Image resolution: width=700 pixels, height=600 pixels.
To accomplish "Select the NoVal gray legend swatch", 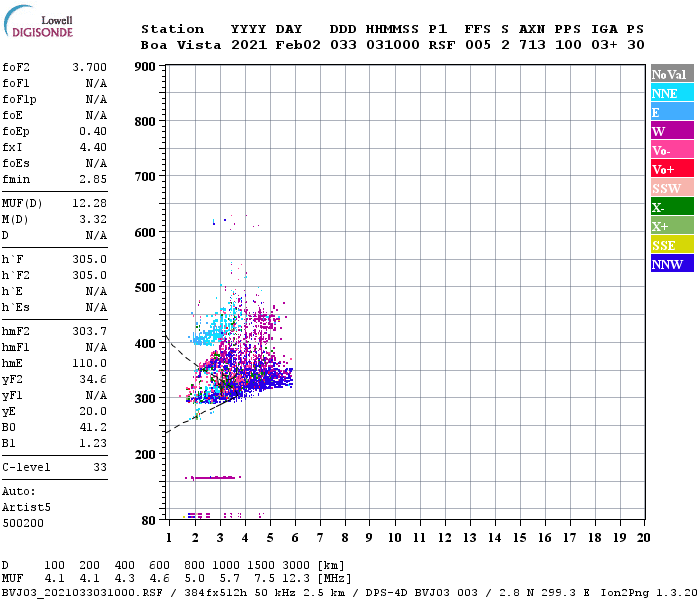I will click(x=672, y=74).
